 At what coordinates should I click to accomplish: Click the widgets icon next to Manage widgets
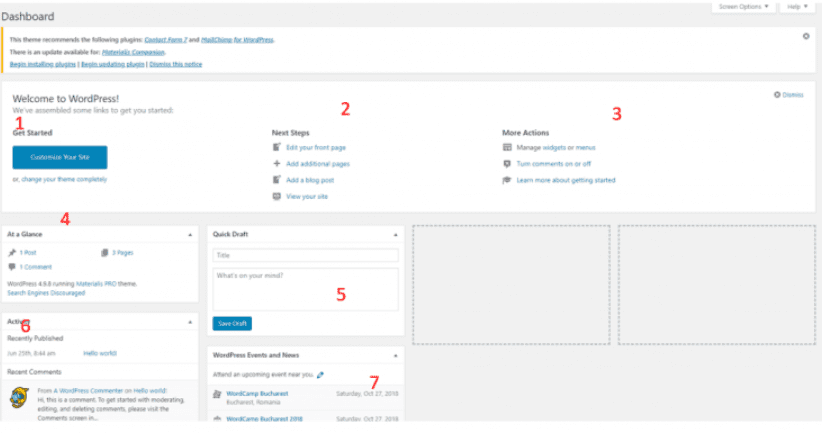[508, 147]
